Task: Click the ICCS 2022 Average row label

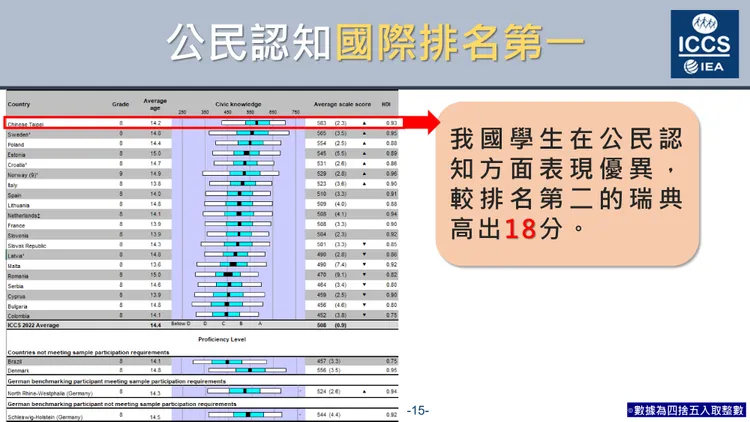Action: 33,325
